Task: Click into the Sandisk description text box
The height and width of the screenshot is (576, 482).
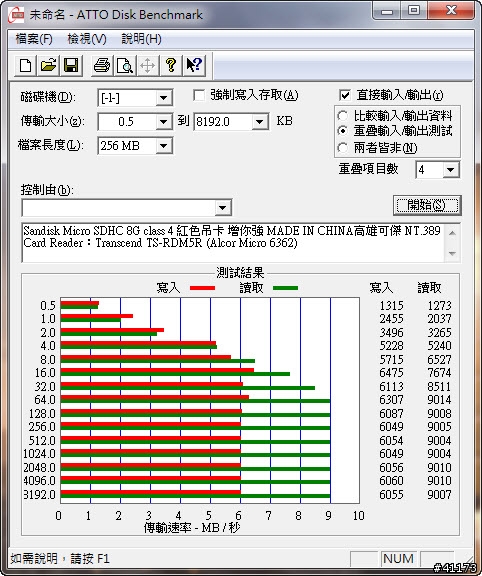Action: [233, 242]
